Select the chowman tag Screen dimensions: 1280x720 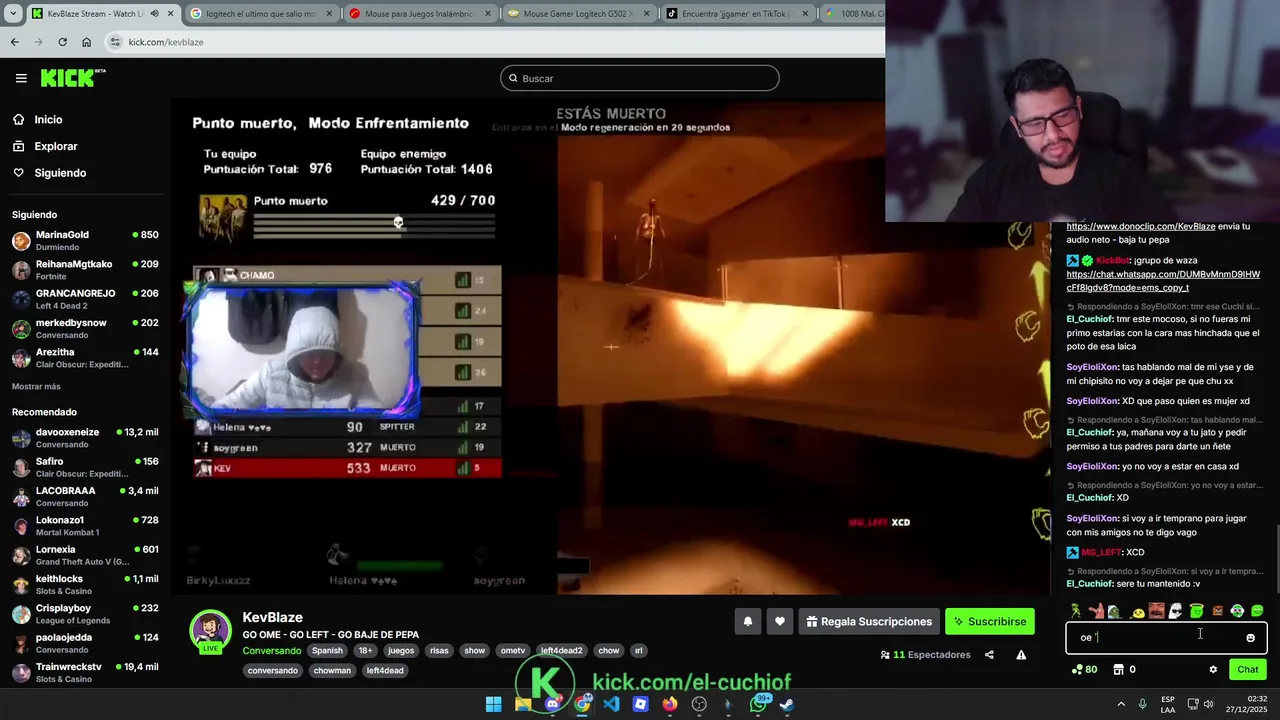332,670
